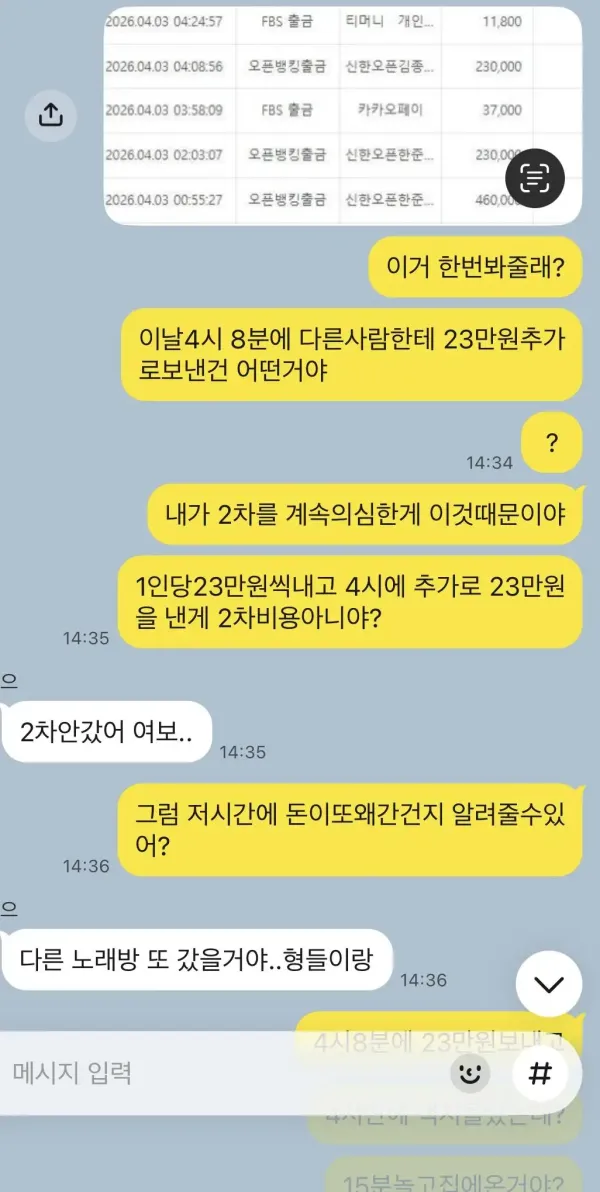This screenshot has width=600, height=1192.
Task: Jump to latest messages with down chevron
Action: point(549,984)
